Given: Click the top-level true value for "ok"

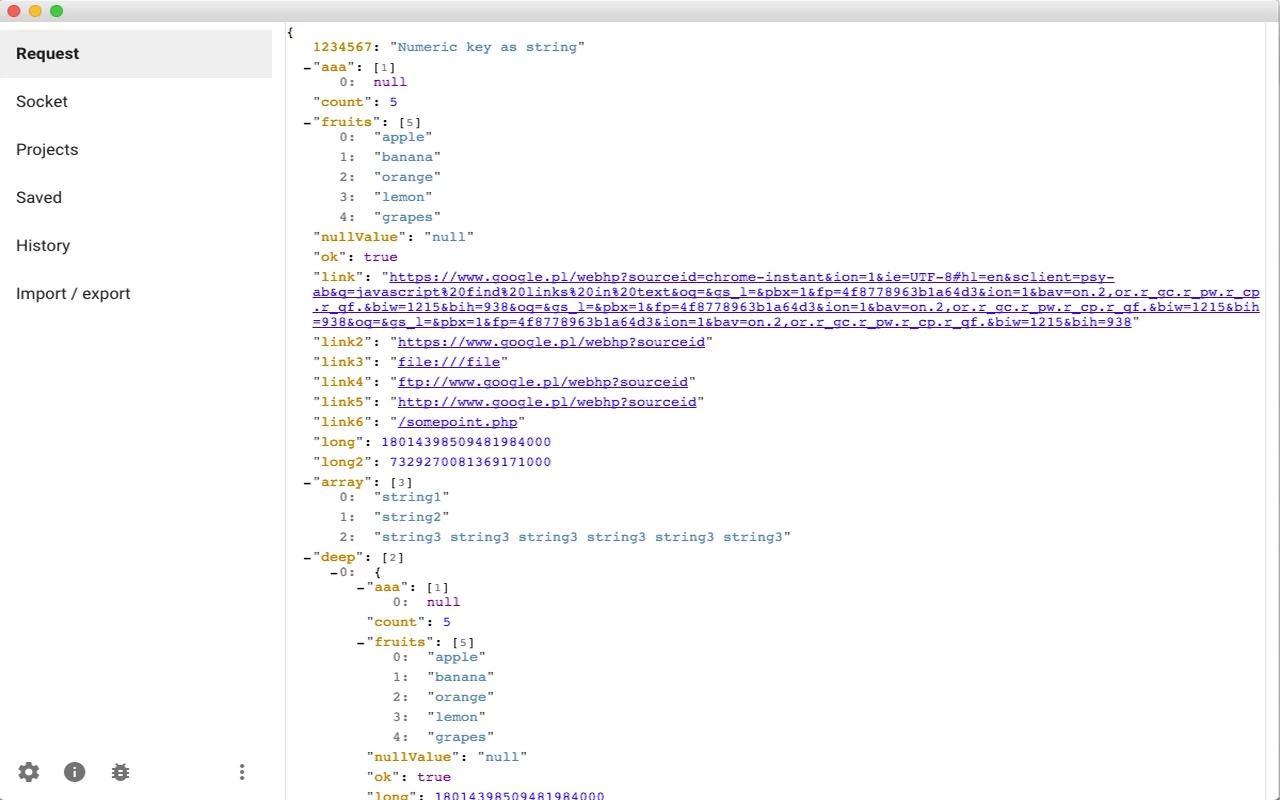Looking at the screenshot, I should [x=381, y=257].
